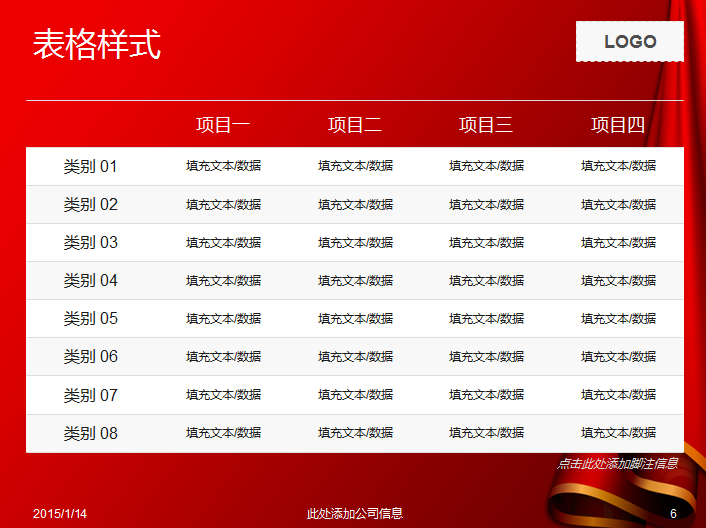
Task: Click 类别 02 cell under 项目一
Action: coord(223,205)
